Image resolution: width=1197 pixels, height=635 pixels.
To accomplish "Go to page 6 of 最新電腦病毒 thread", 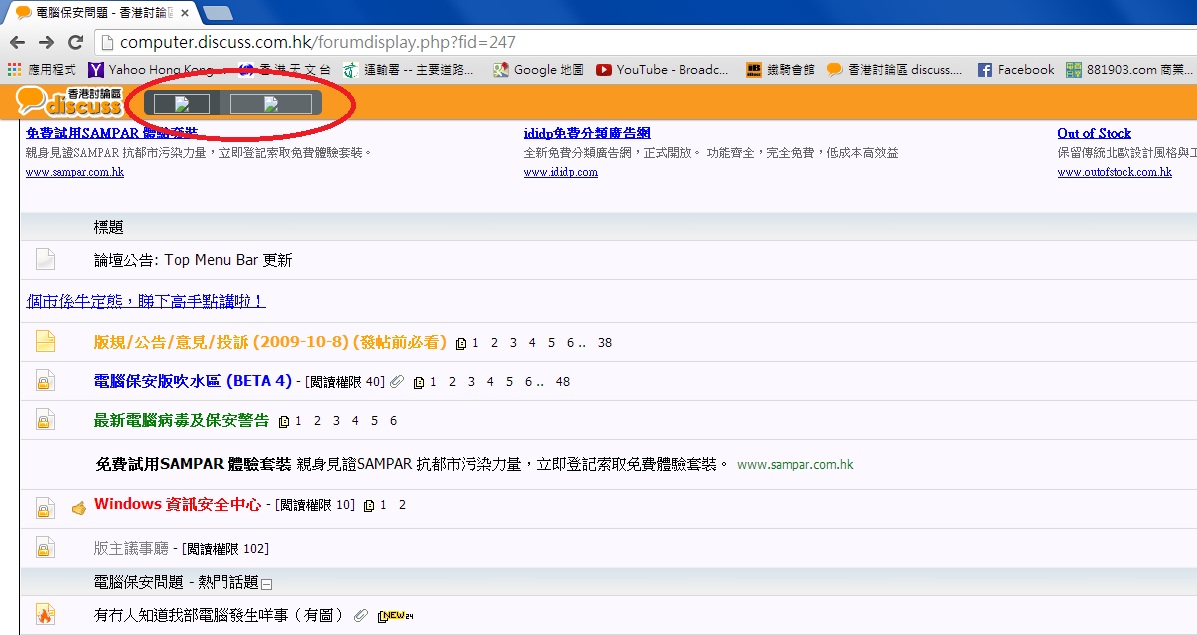I will 393,421.
